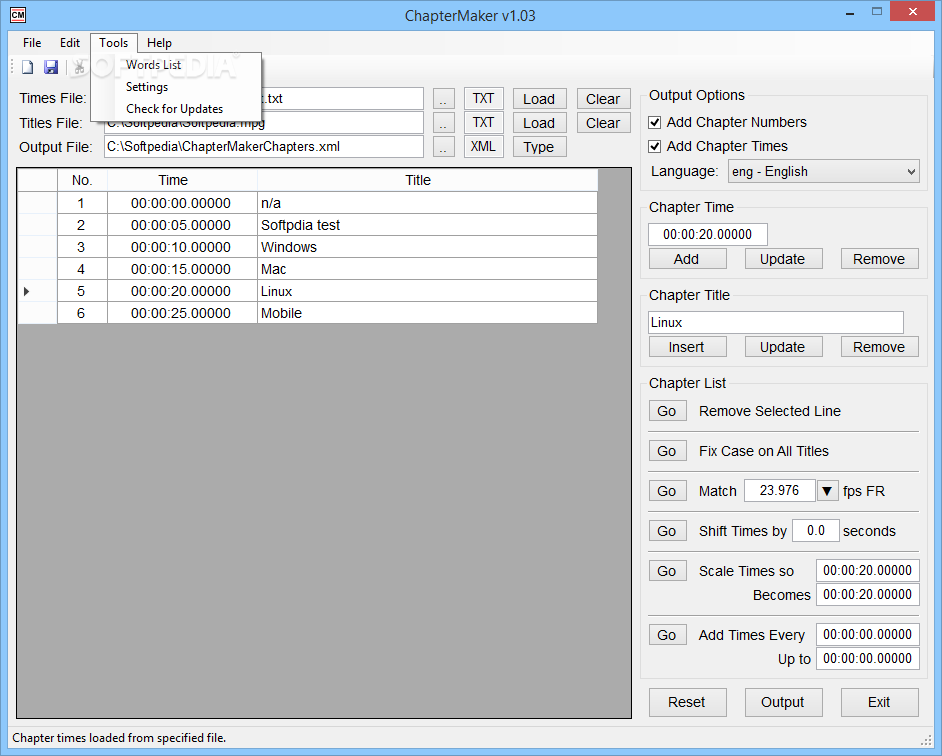The width and height of the screenshot is (942, 756).
Task: Click browse button for Times File
Action: tap(443, 99)
